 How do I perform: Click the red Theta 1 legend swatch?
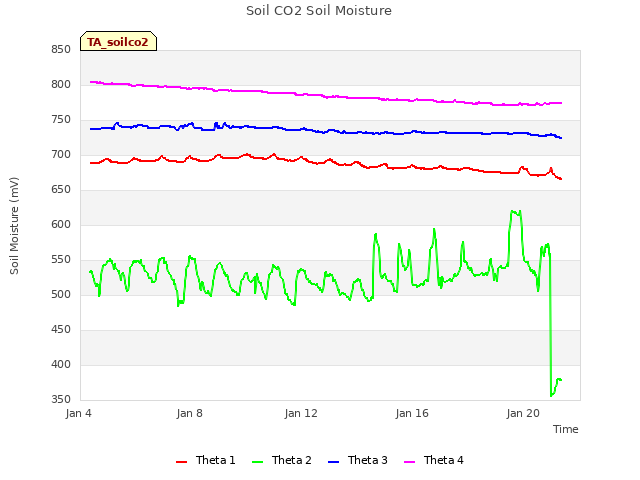[x=181, y=462]
